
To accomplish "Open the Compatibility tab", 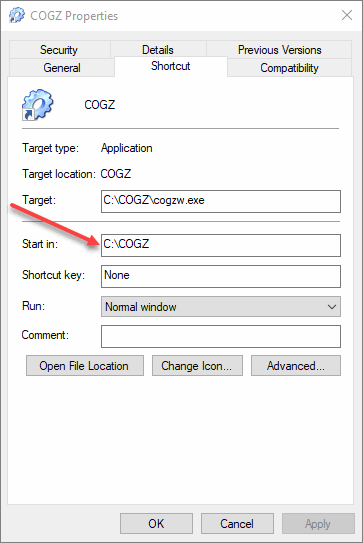I will tap(290, 68).
